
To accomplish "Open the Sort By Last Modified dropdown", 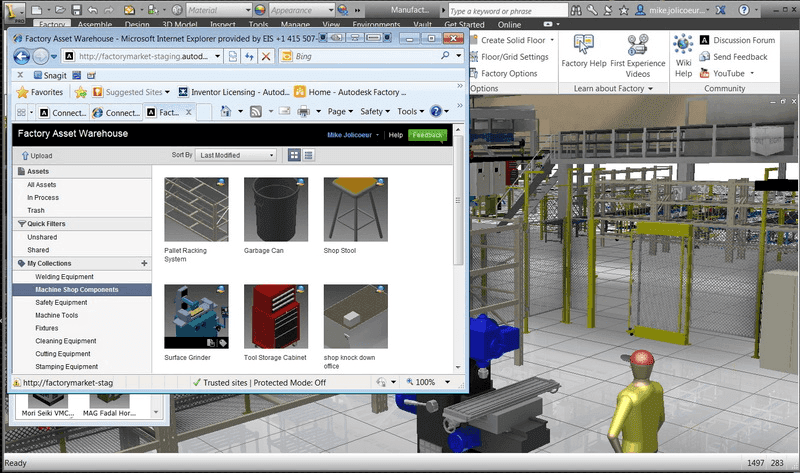I will pyautogui.click(x=236, y=155).
